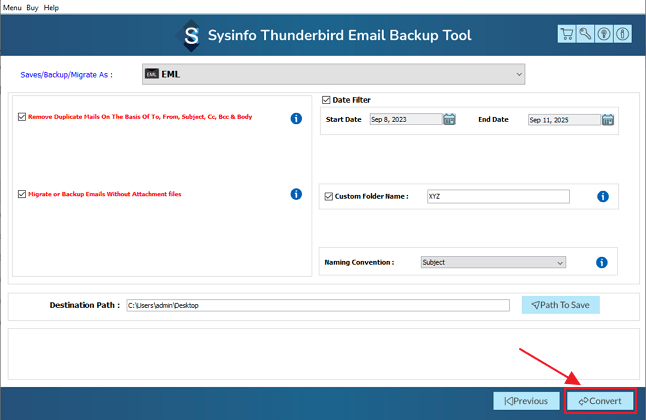Open the help question mark icon

[x=604, y=34]
